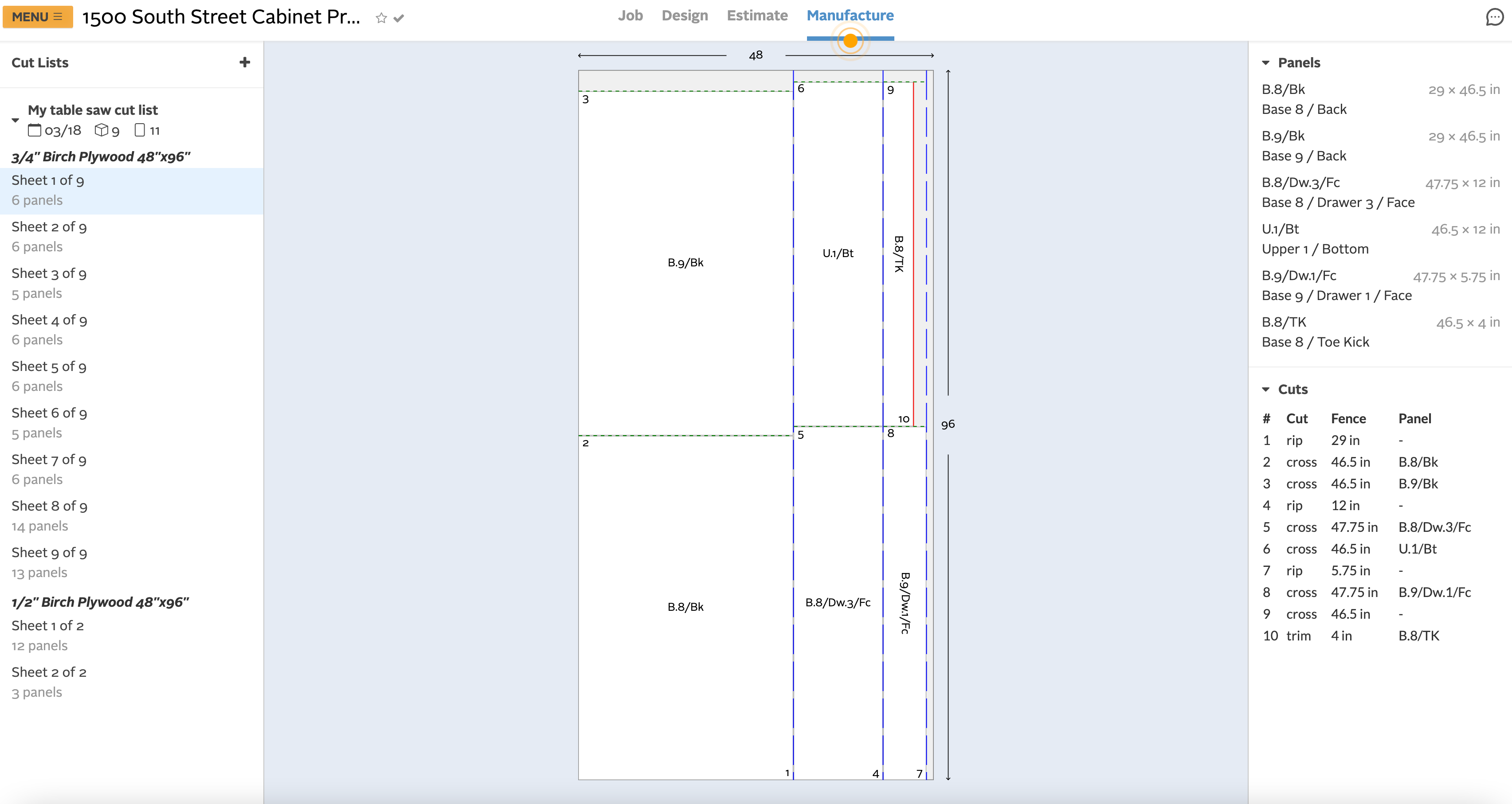Click the calendar date icon 03/18
The height and width of the screenshot is (804, 1512).
click(35, 130)
